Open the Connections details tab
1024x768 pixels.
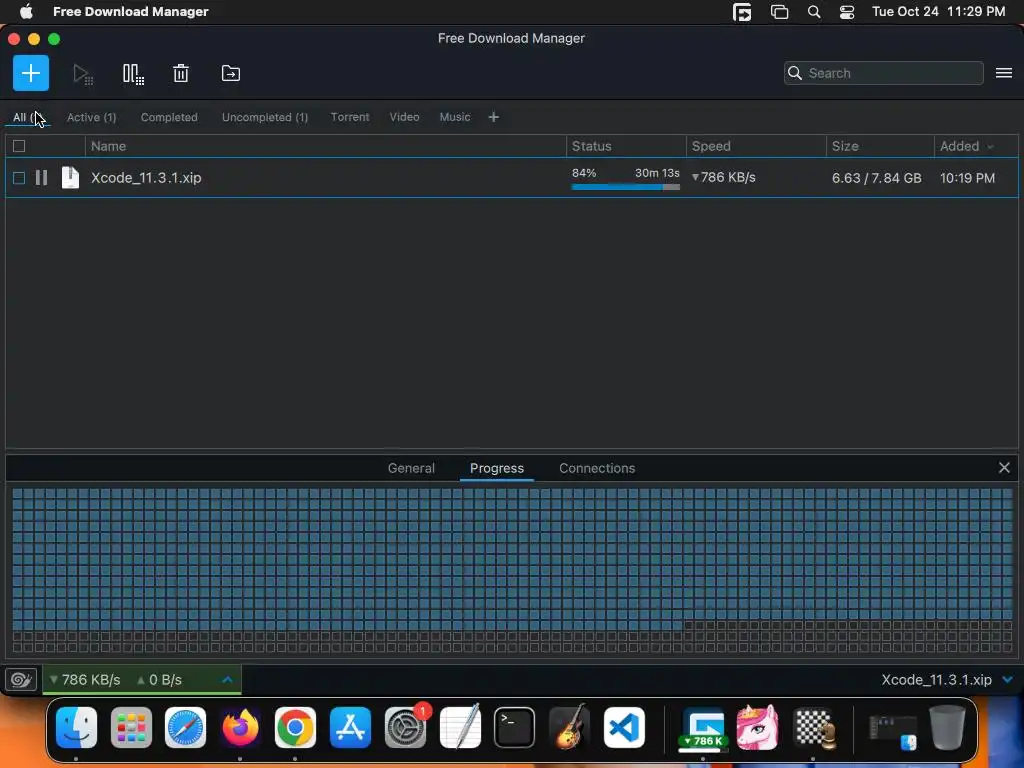(x=597, y=468)
